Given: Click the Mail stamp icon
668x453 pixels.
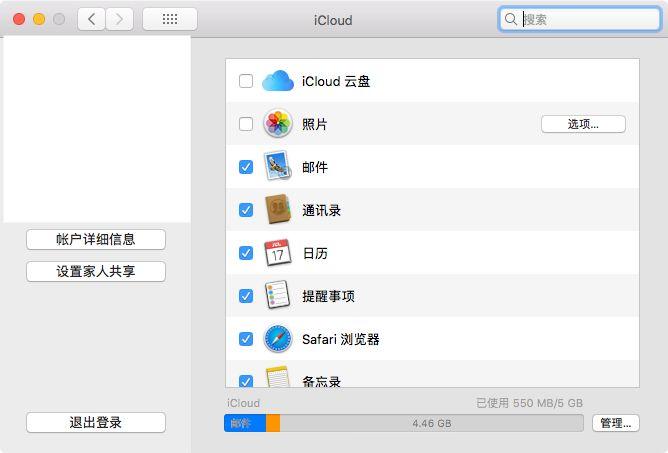Looking at the screenshot, I should coord(278,167).
